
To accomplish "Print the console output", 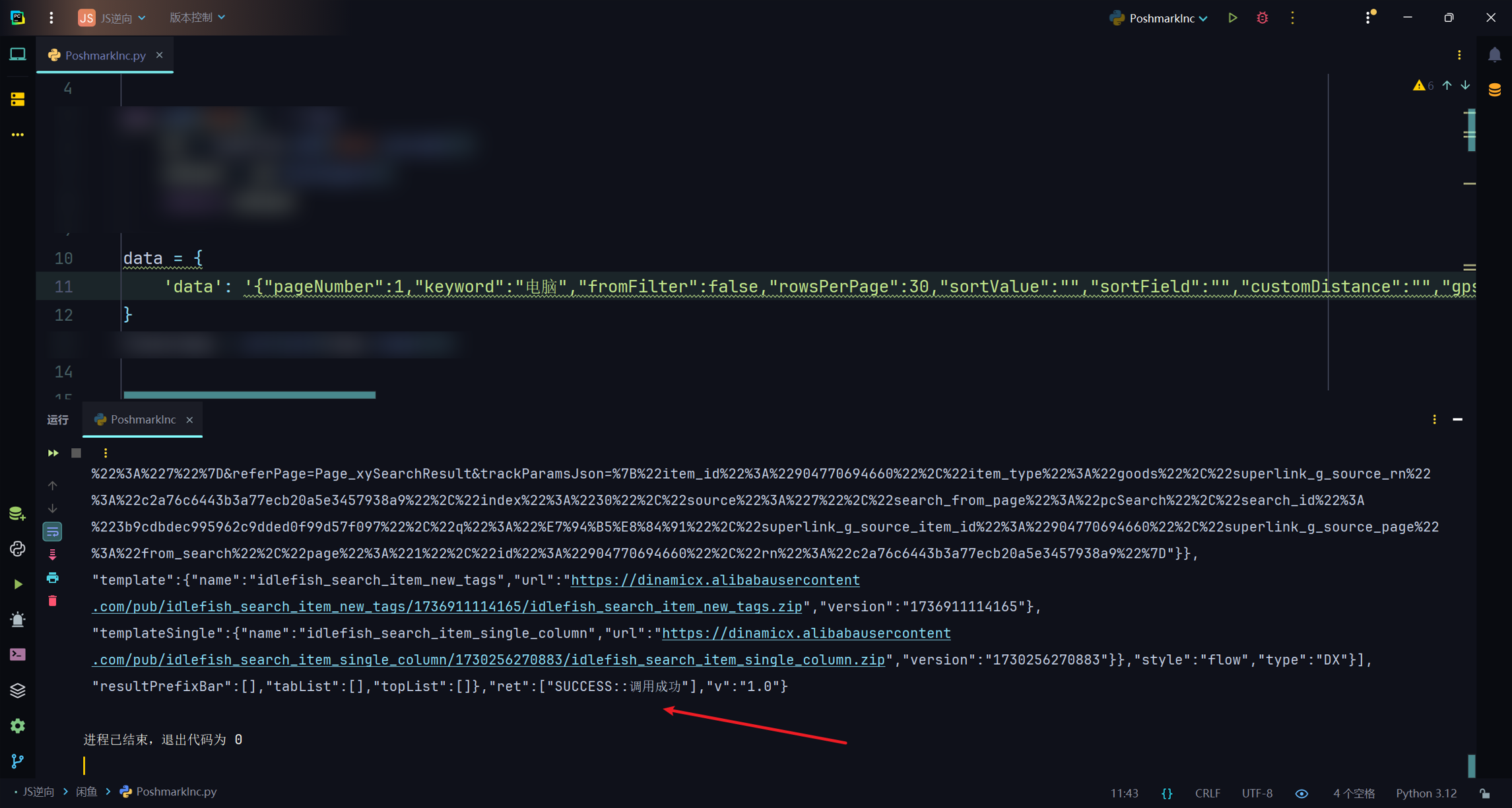I will click(53, 578).
